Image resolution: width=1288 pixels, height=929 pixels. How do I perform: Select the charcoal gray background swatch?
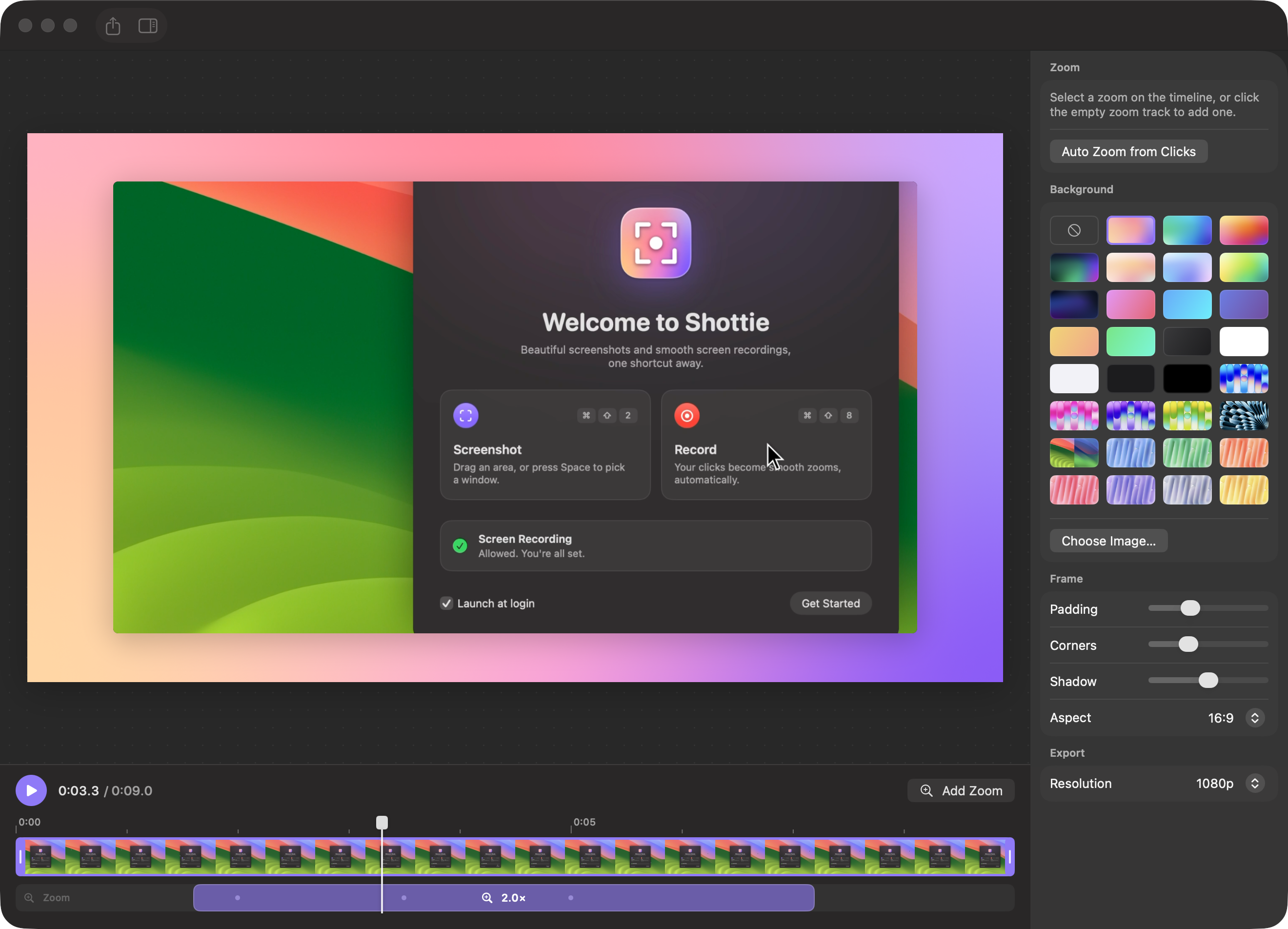pyautogui.click(x=1187, y=341)
